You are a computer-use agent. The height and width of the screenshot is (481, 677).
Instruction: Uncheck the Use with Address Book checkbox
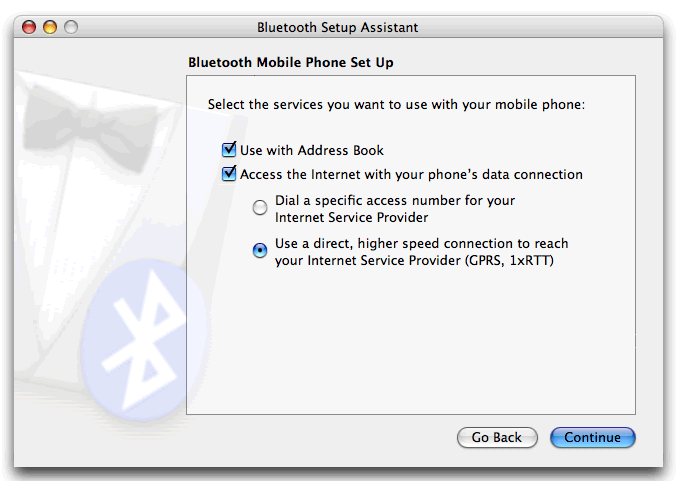[229, 150]
